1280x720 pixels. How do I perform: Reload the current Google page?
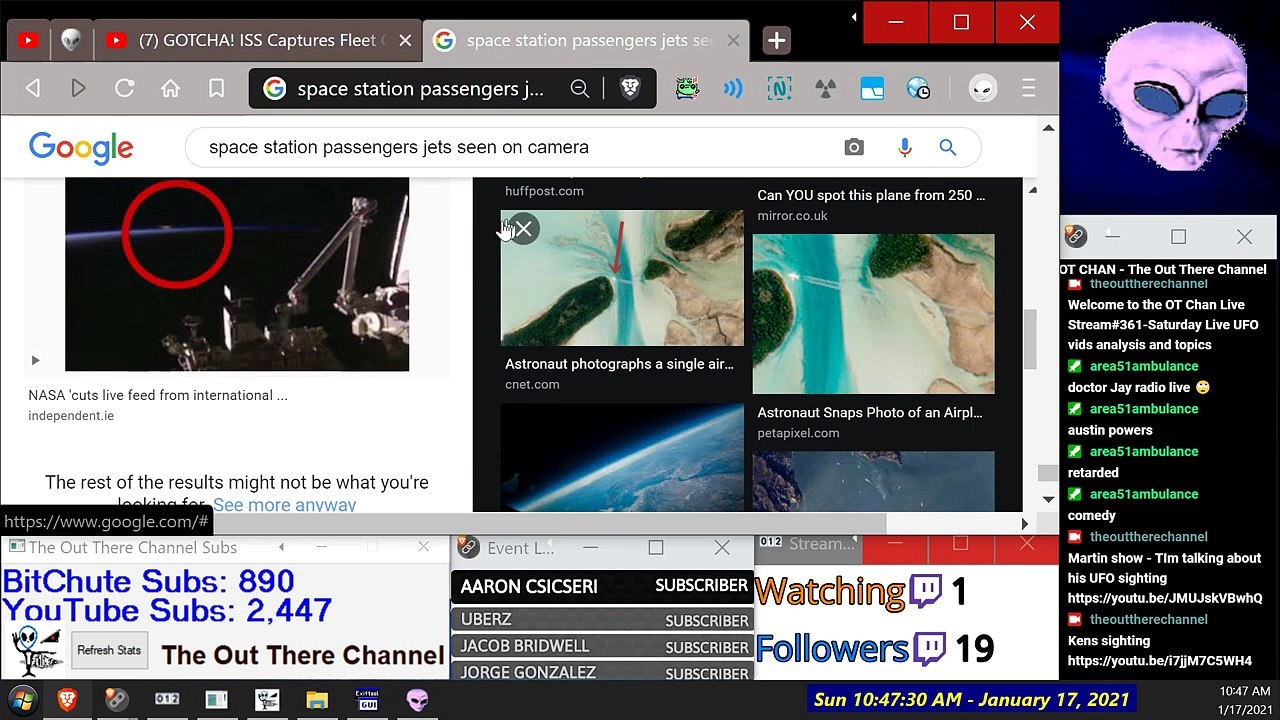pyautogui.click(x=124, y=89)
